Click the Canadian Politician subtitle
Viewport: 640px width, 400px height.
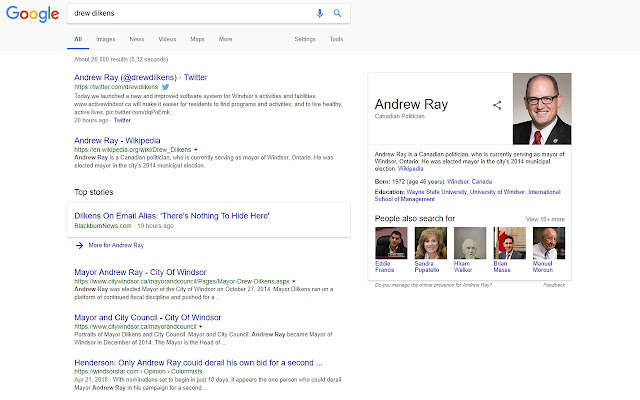400,116
